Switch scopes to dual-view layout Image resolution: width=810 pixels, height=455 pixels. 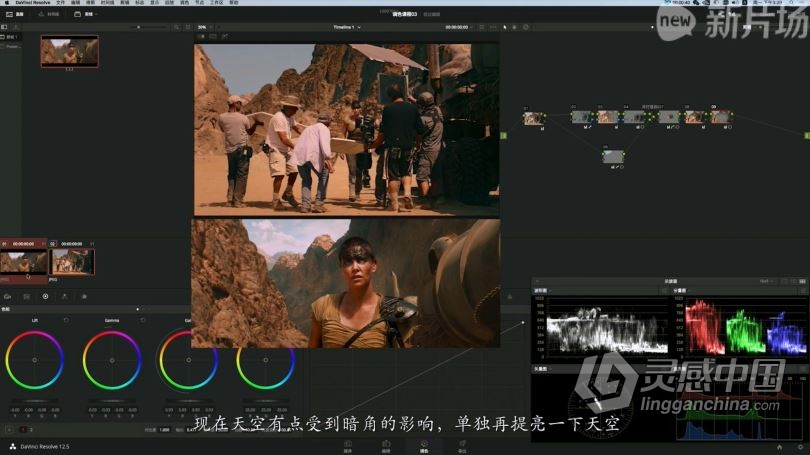click(793, 281)
